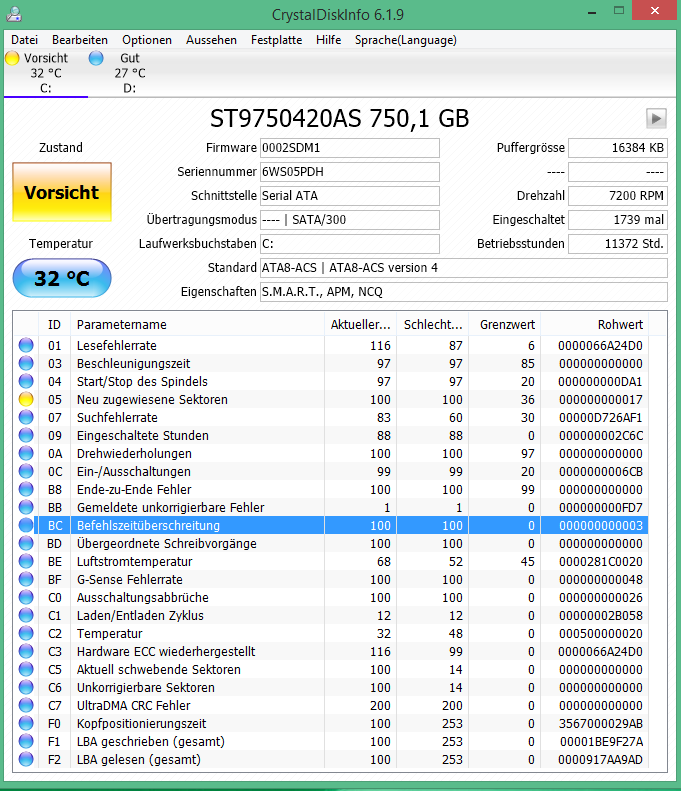Click the status orb of Suchfehlerrate row
This screenshot has height=791, width=681.
[26, 417]
